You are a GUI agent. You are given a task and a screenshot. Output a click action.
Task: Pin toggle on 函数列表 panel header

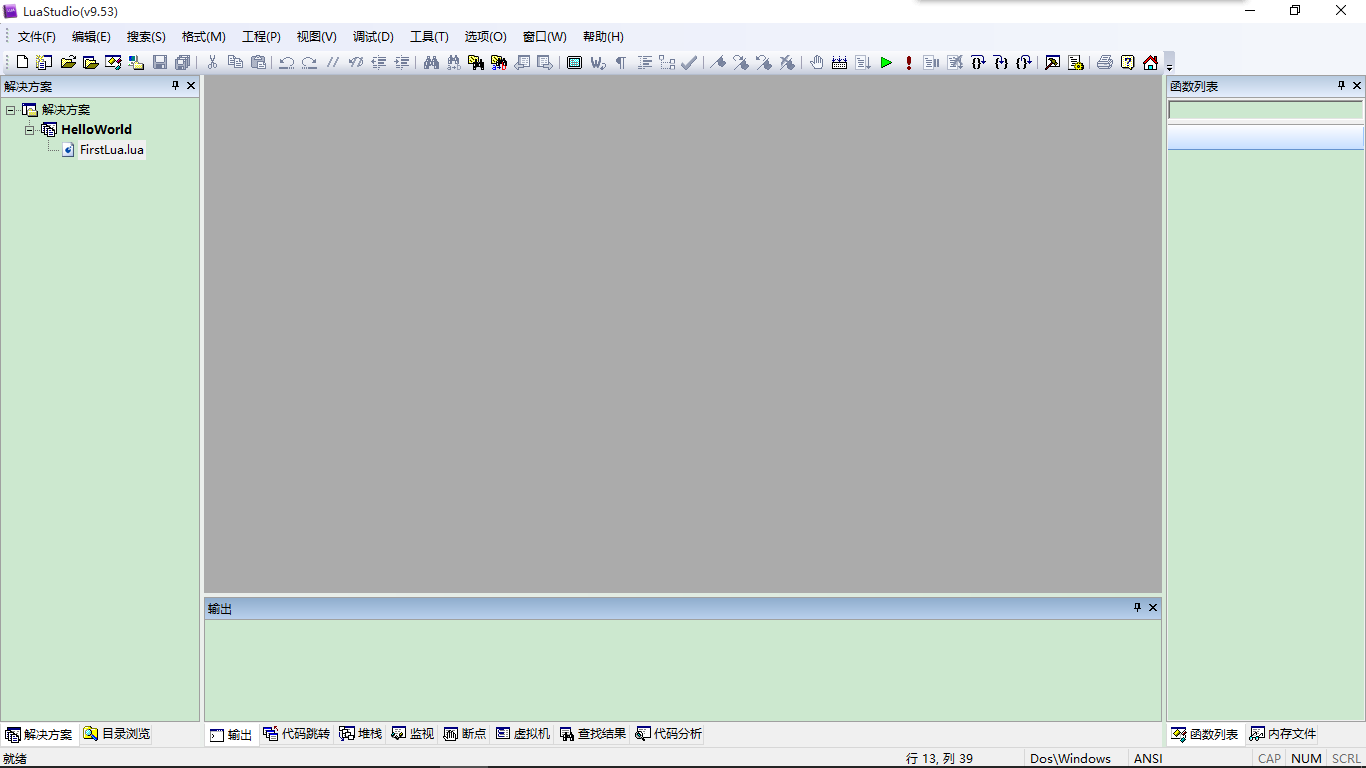point(1342,86)
